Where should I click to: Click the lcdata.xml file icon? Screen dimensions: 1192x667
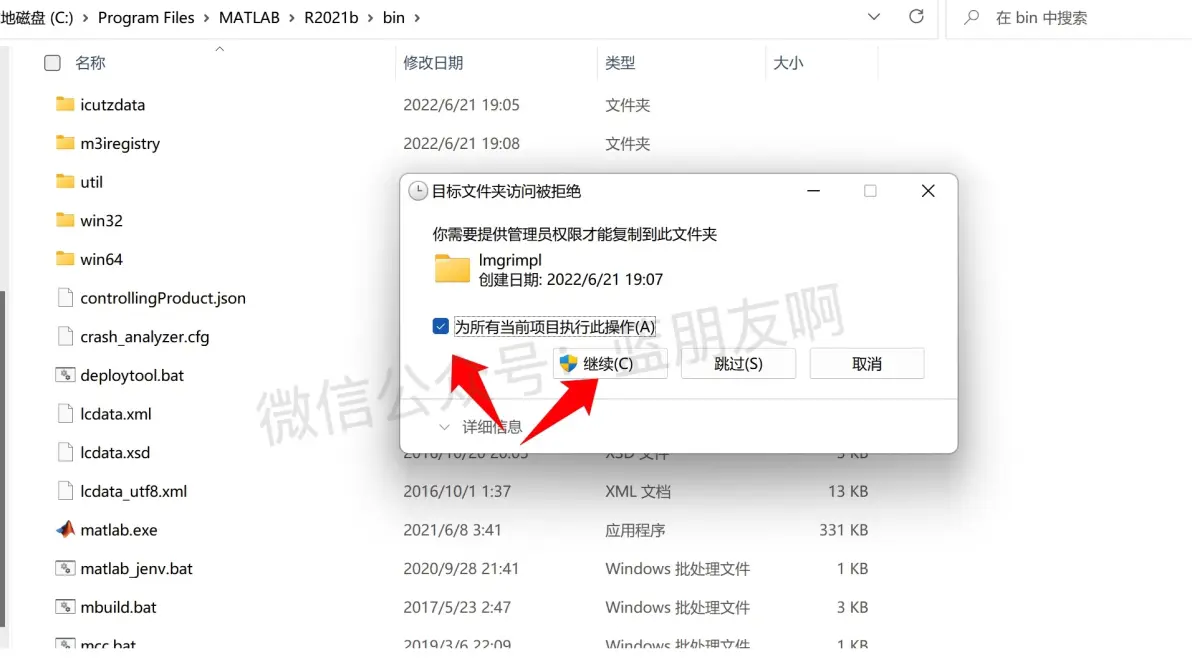tap(65, 414)
